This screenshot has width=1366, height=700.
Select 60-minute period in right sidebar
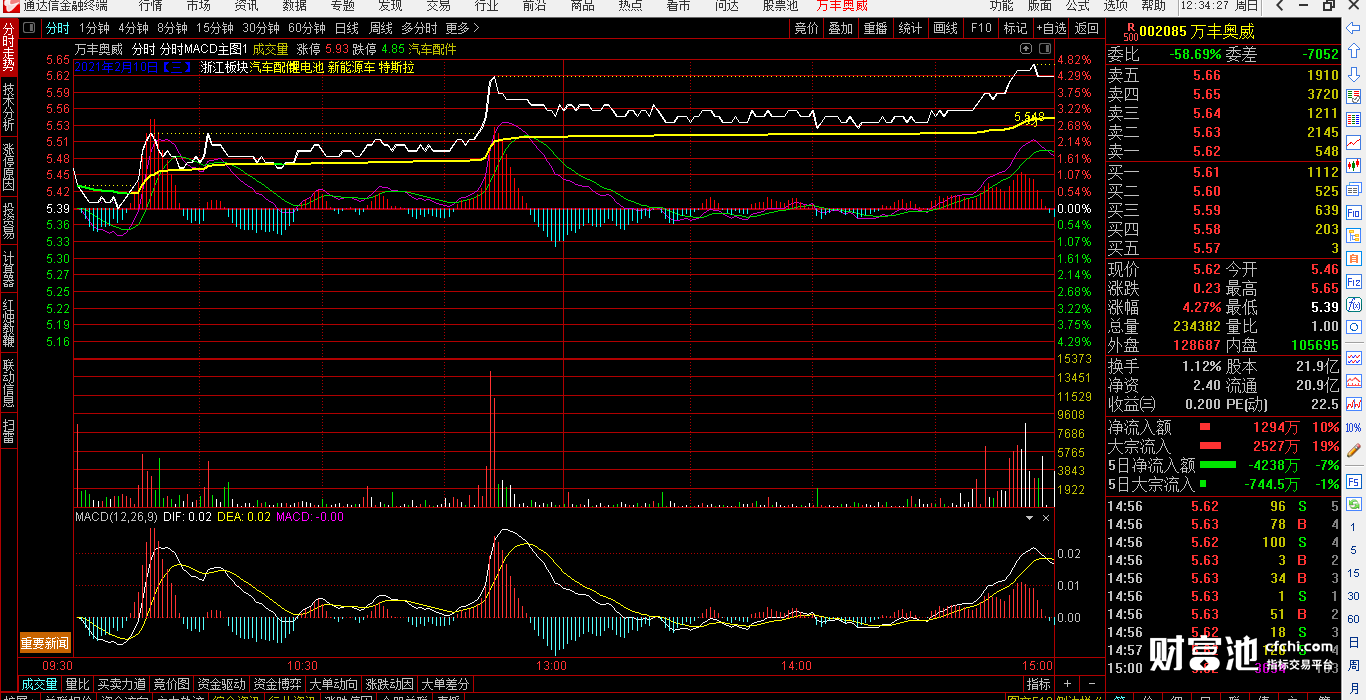[x=1354, y=619]
